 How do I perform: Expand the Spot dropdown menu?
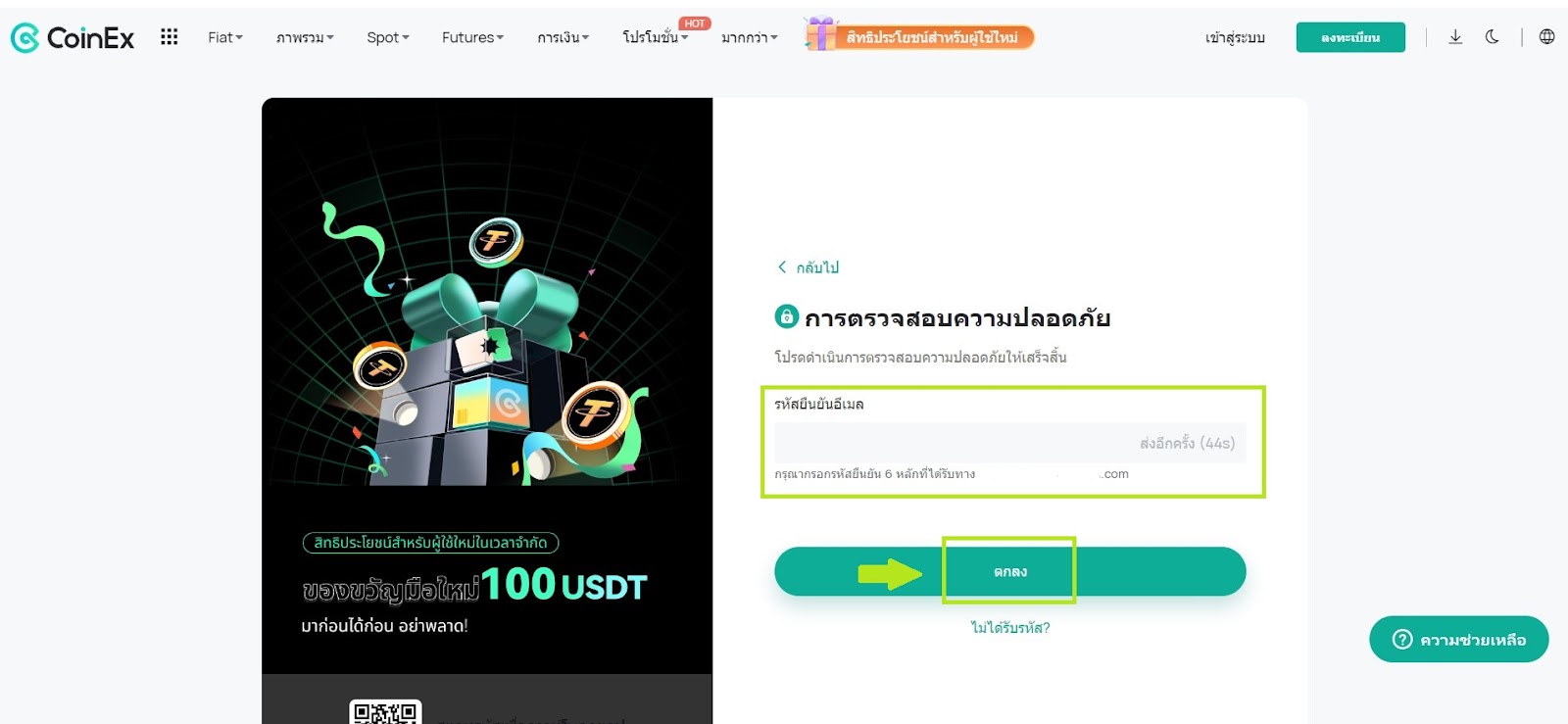pyautogui.click(x=388, y=37)
